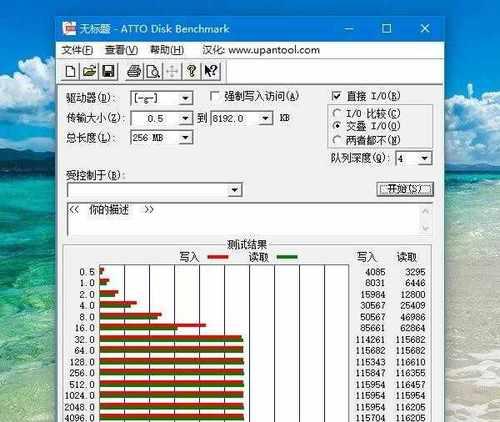Click 汉化: www.upantool.com menu entry

(x=261, y=50)
